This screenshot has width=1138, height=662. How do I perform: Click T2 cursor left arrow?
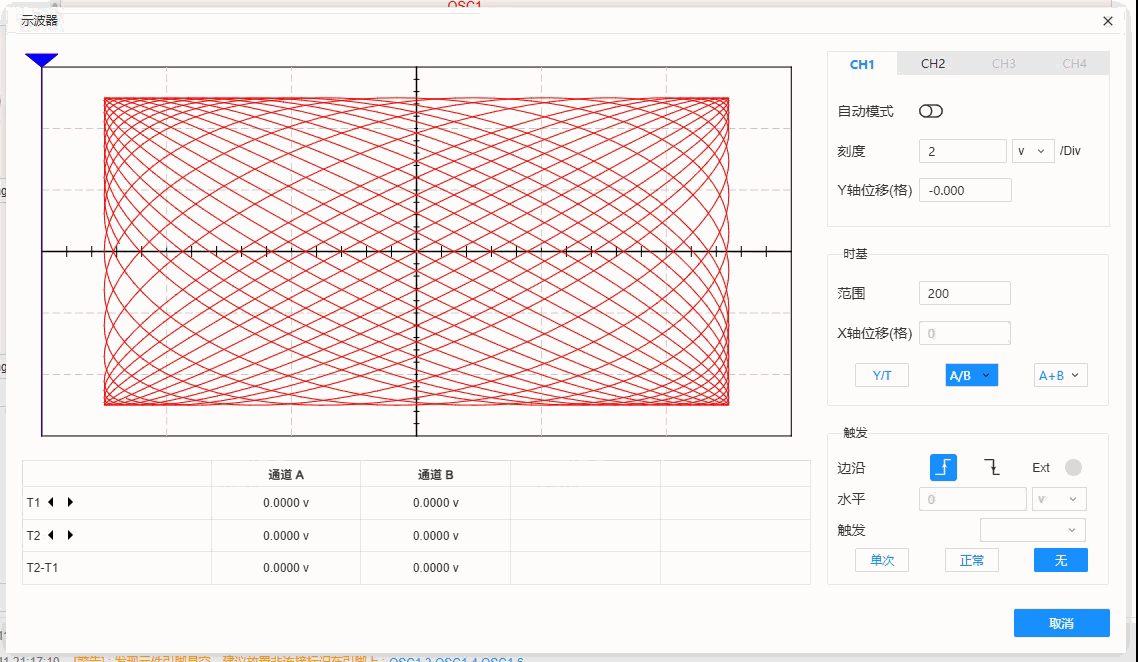click(x=51, y=535)
